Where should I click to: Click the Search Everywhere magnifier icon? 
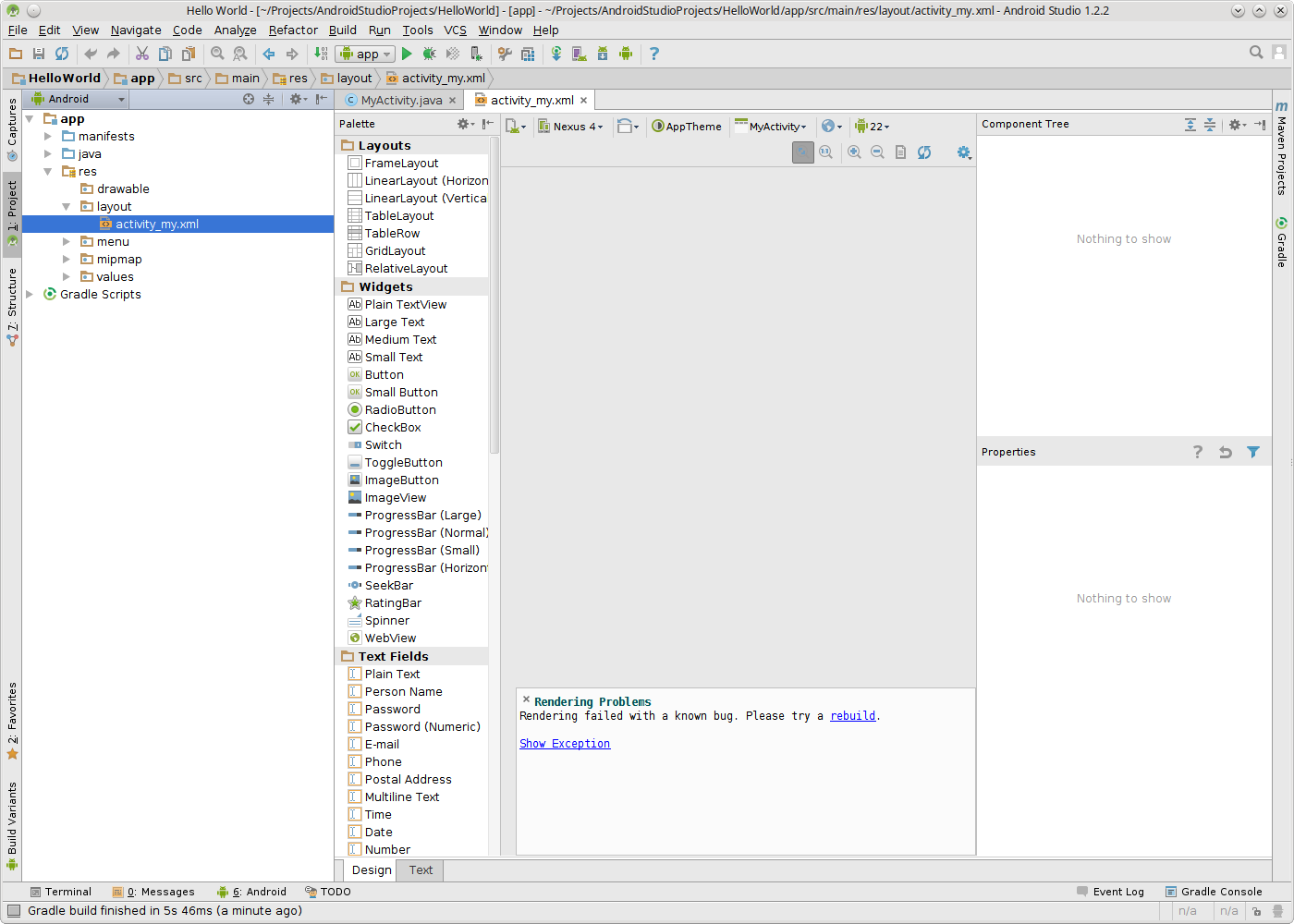click(1256, 53)
